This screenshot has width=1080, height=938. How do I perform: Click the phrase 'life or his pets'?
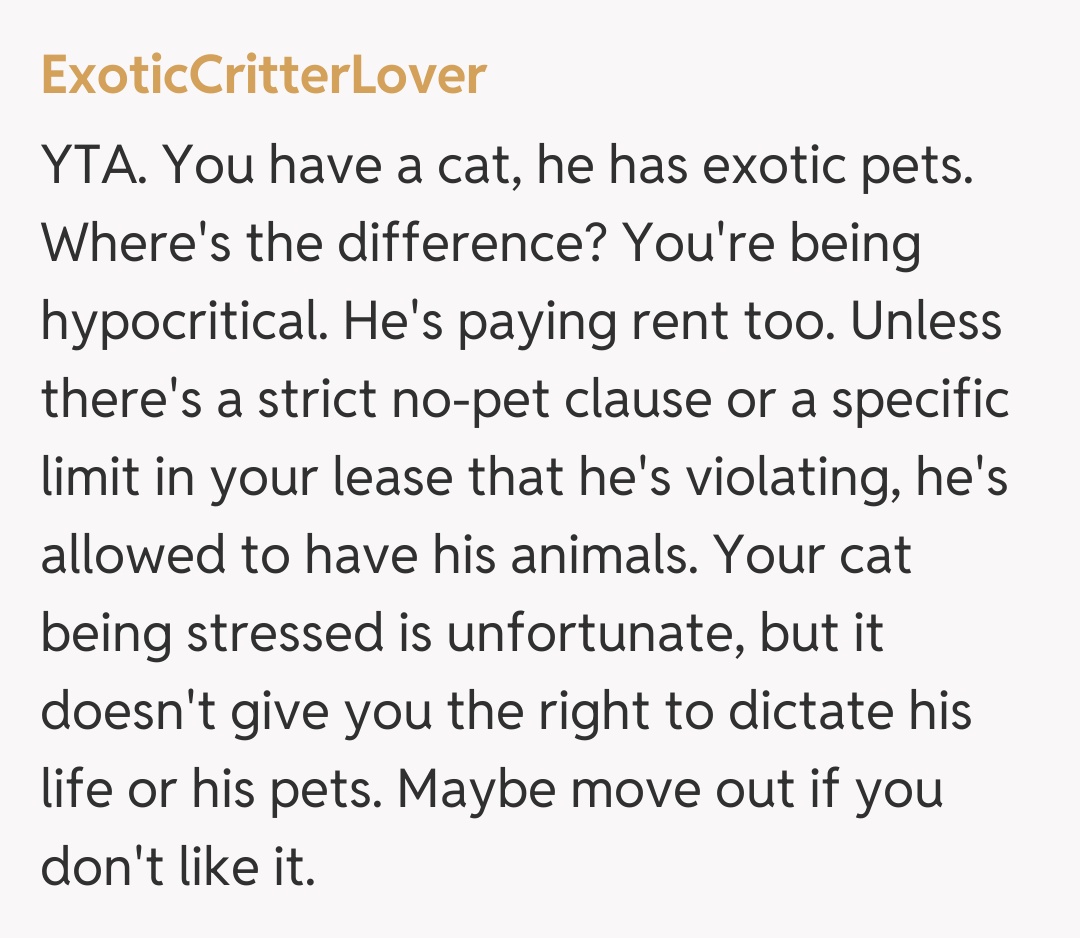pos(210,786)
